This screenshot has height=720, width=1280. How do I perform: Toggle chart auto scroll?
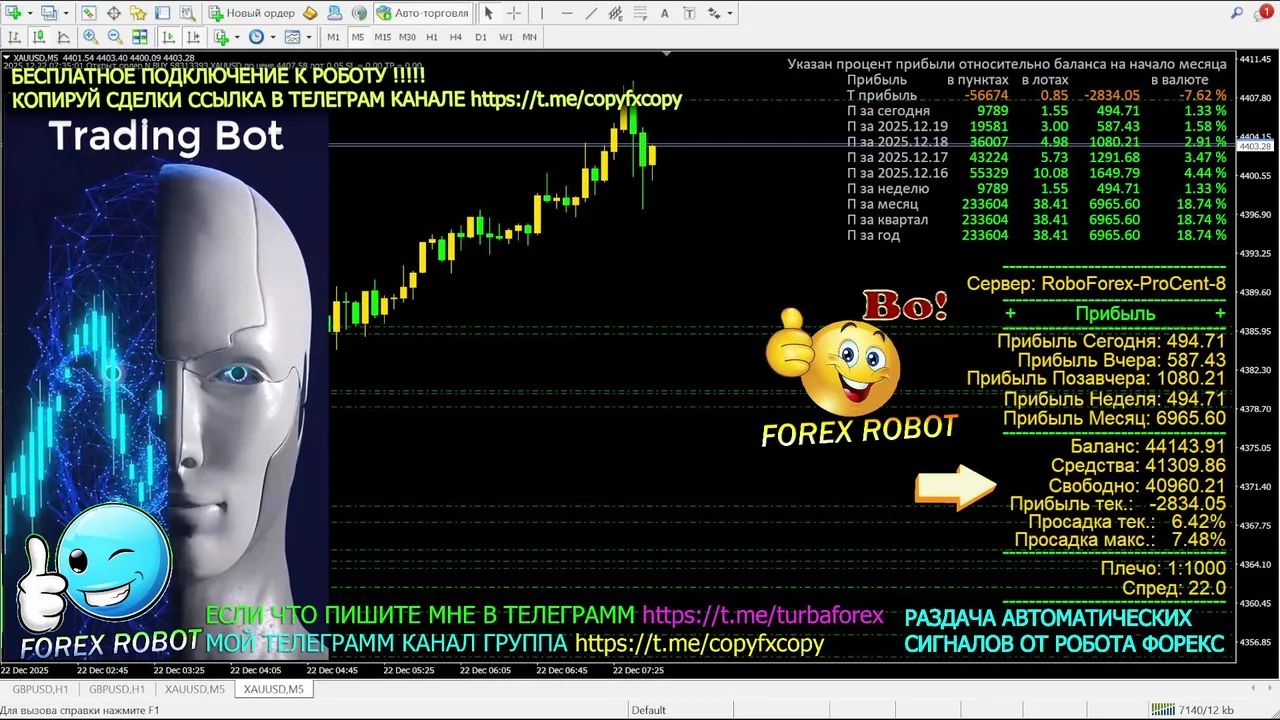168,37
